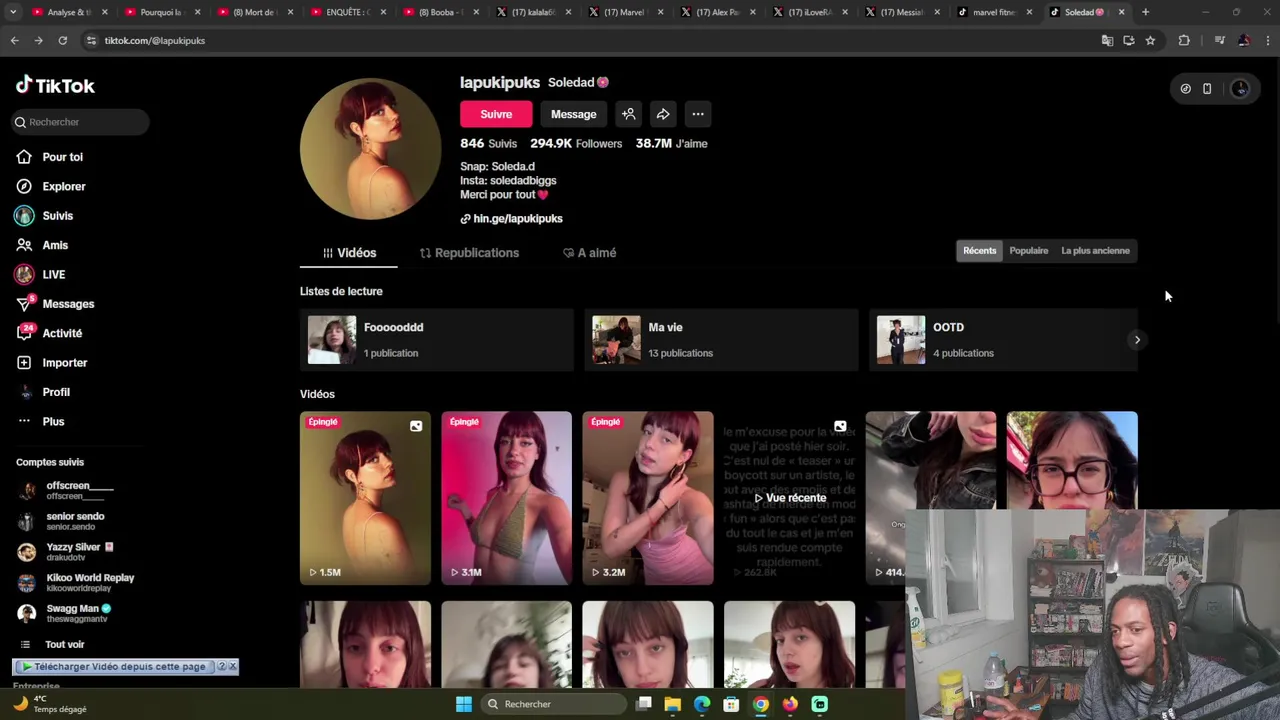The height and width of the screenshot is (720, 1280).
Task: Open the Ma vie playlist
Action: 721,340
